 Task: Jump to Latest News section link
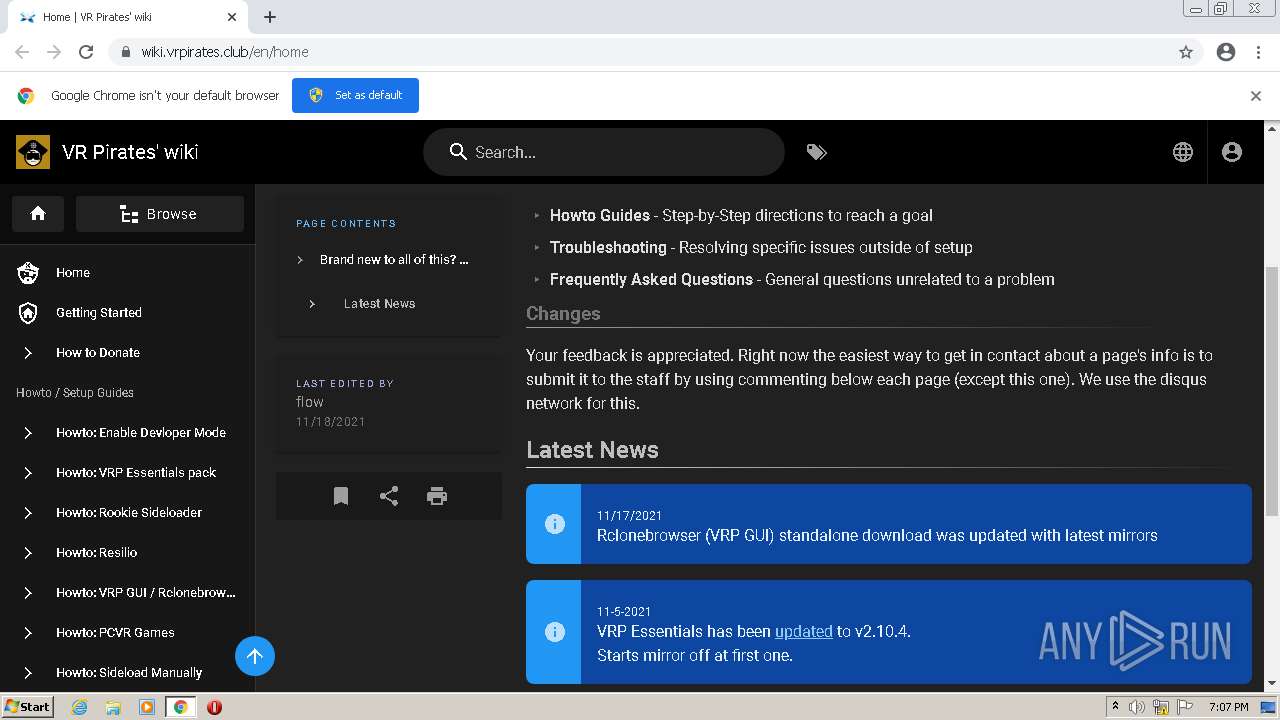(379, 304)
